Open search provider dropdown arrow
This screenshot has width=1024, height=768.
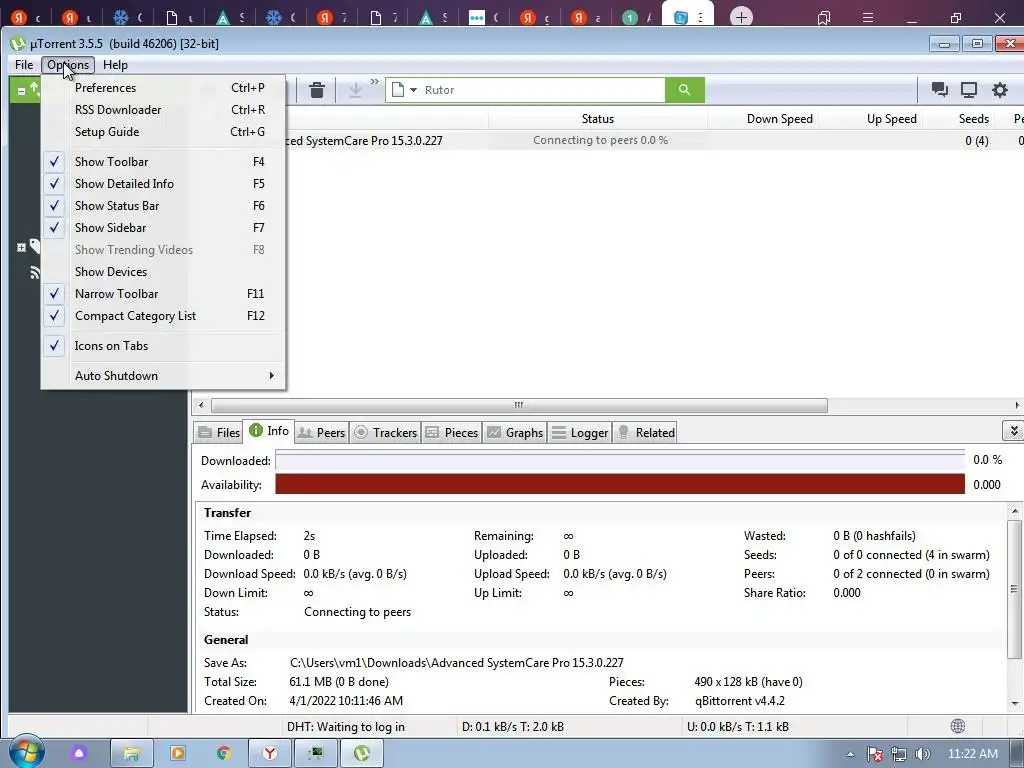pos(413,90)
